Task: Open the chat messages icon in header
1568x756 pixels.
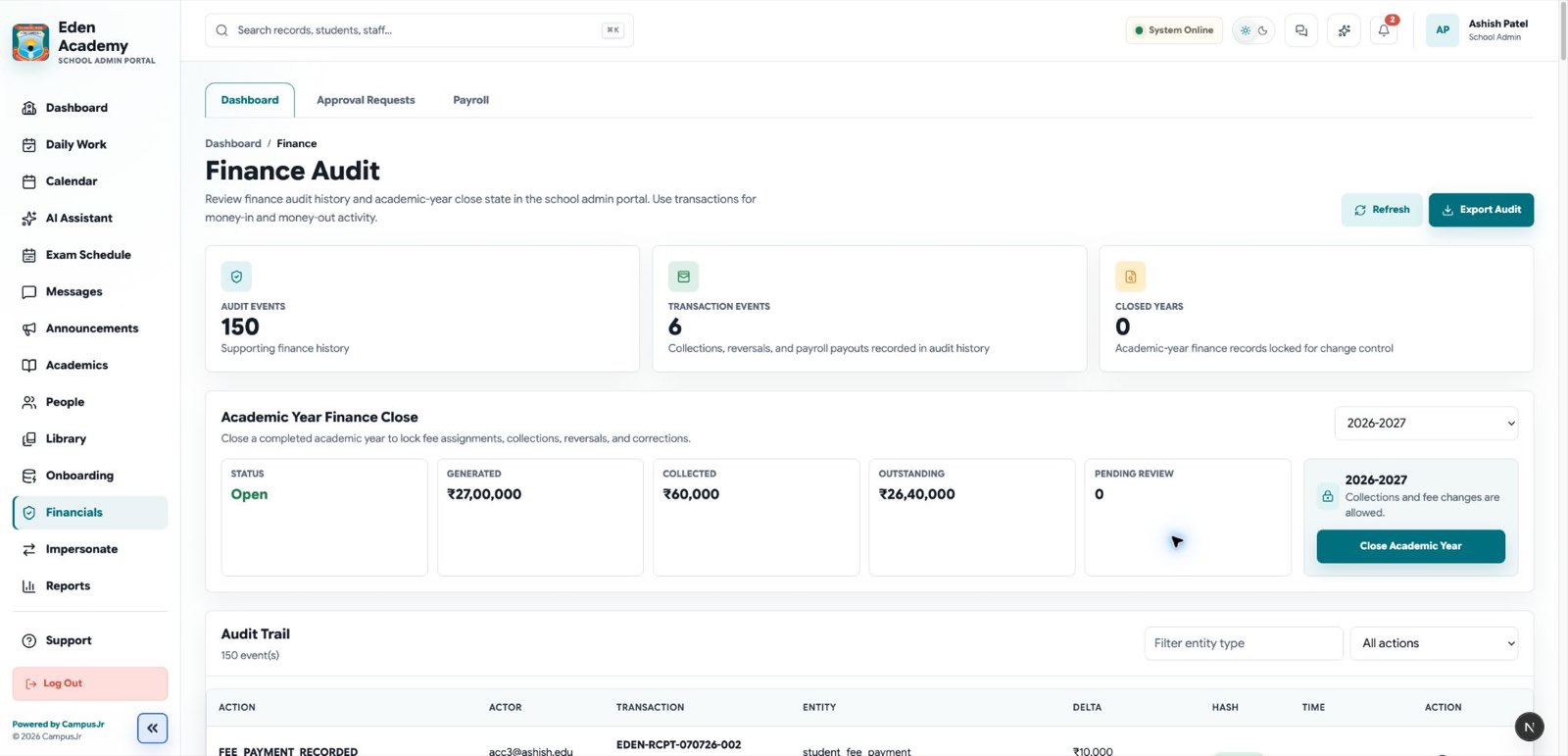Action: click(1300, 30)
